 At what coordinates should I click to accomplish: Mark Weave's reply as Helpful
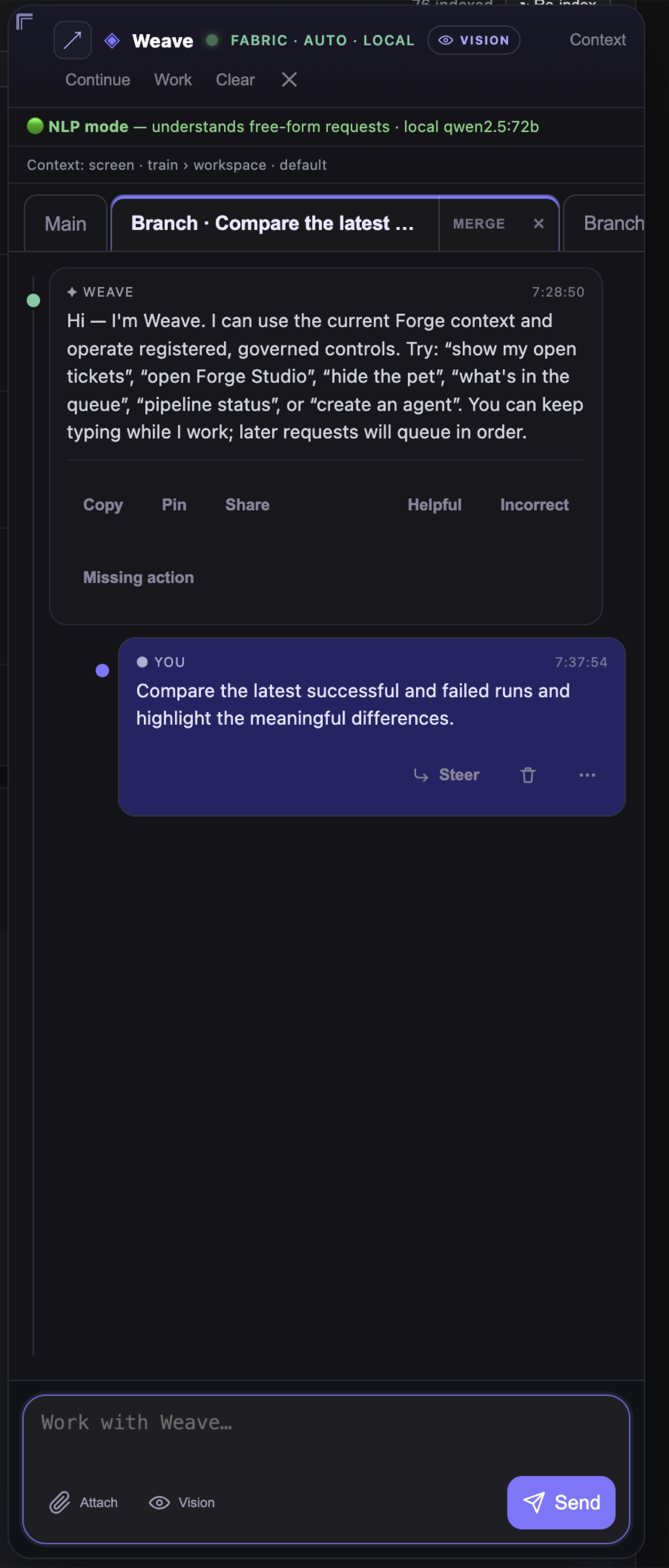pos(434,505)
